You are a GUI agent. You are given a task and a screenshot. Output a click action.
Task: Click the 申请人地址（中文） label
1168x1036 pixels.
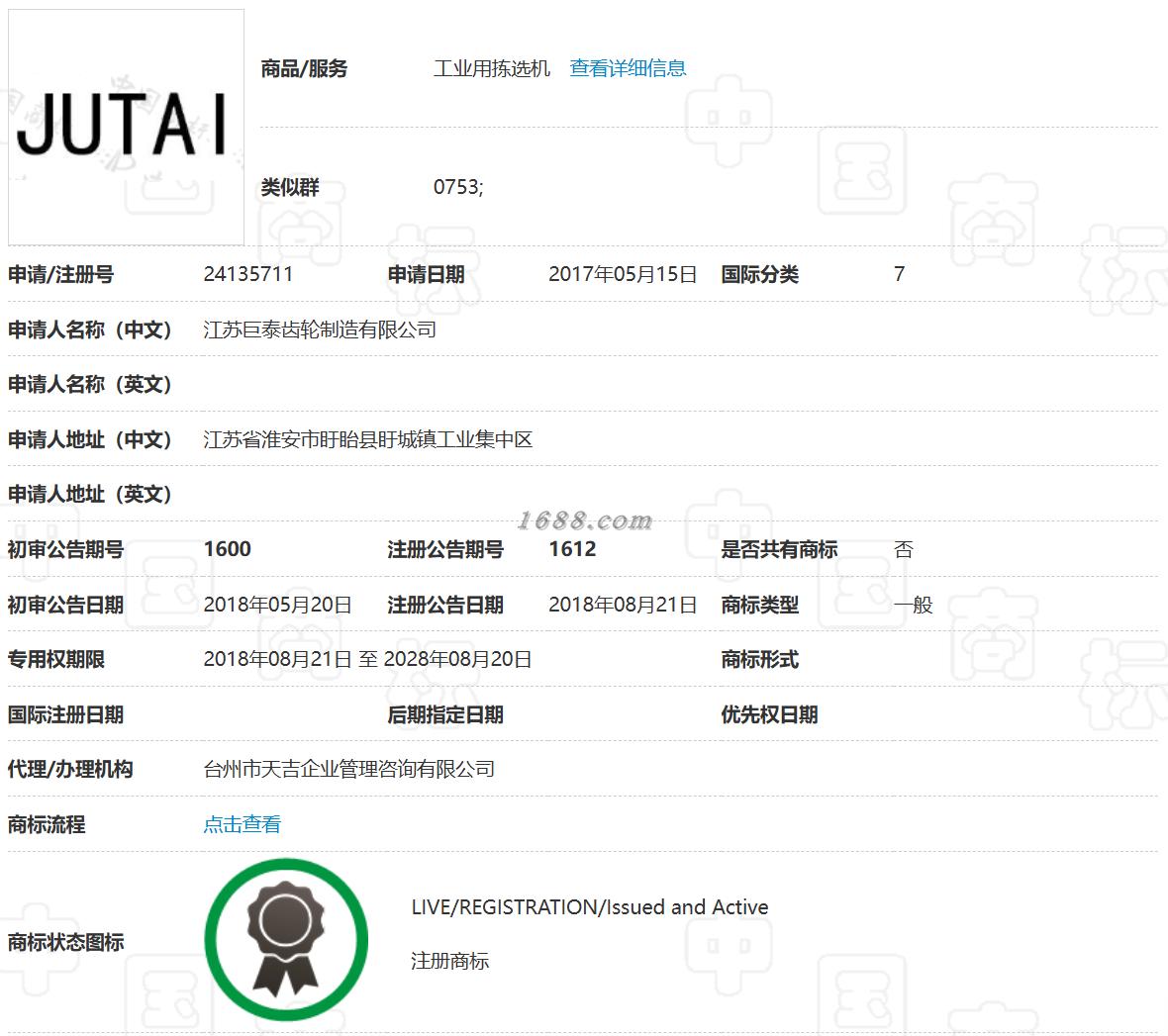tap(90, 439)
